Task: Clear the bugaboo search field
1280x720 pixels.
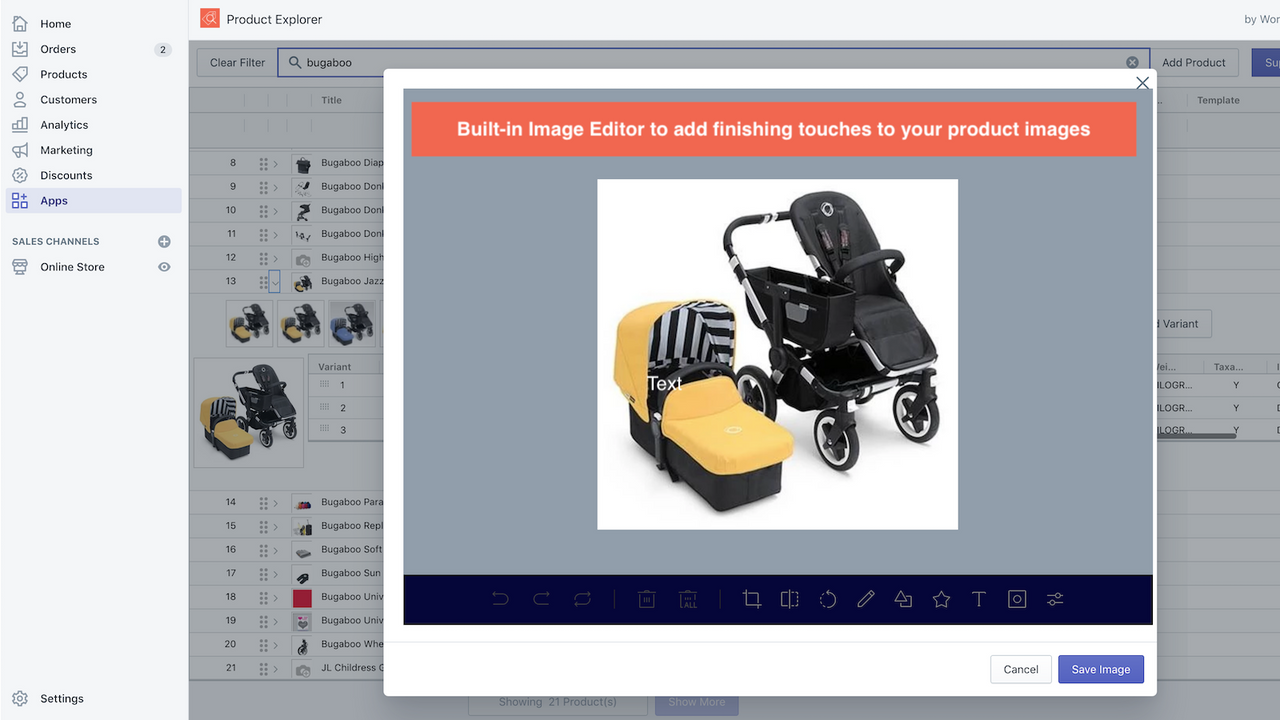Action: click(1132, 62)
